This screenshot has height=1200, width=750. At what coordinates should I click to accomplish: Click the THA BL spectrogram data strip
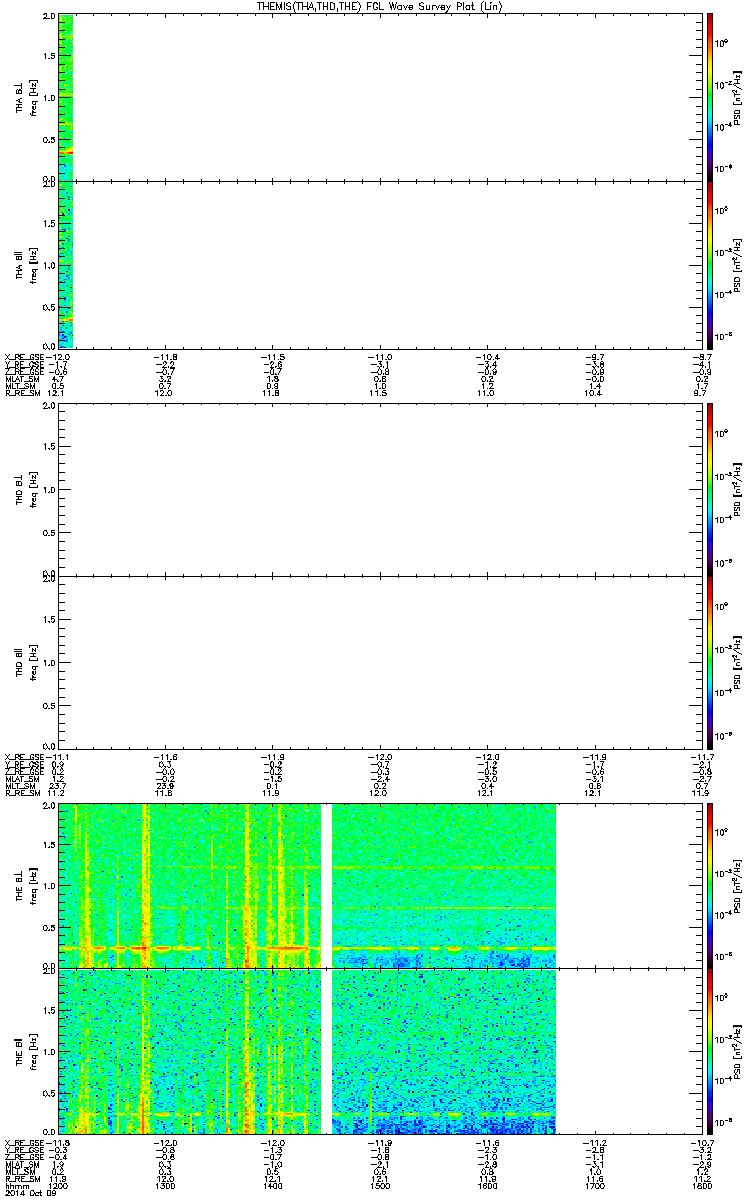66,97
